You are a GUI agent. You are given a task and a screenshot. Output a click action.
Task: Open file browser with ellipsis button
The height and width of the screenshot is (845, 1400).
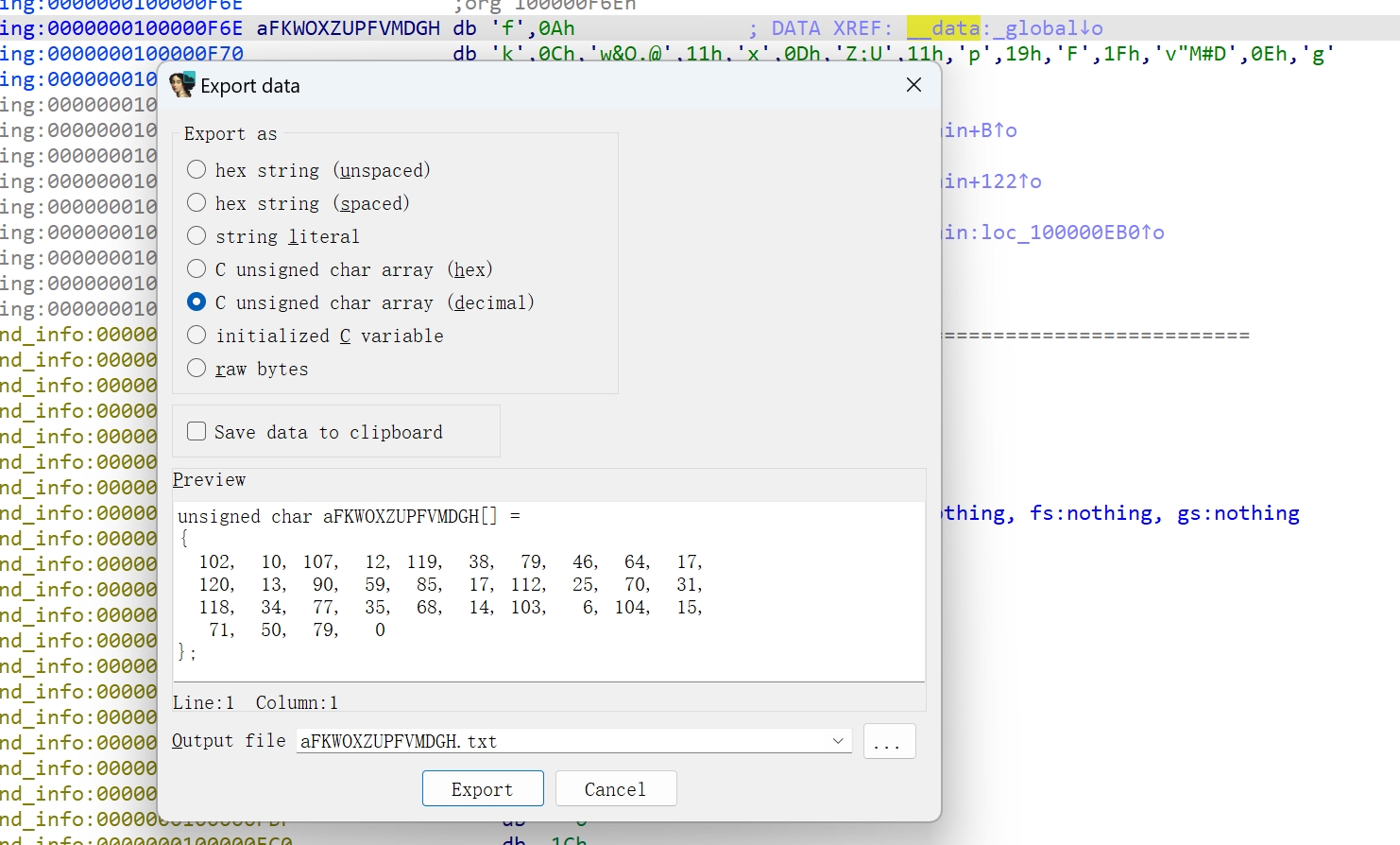(x=888, y=742)
